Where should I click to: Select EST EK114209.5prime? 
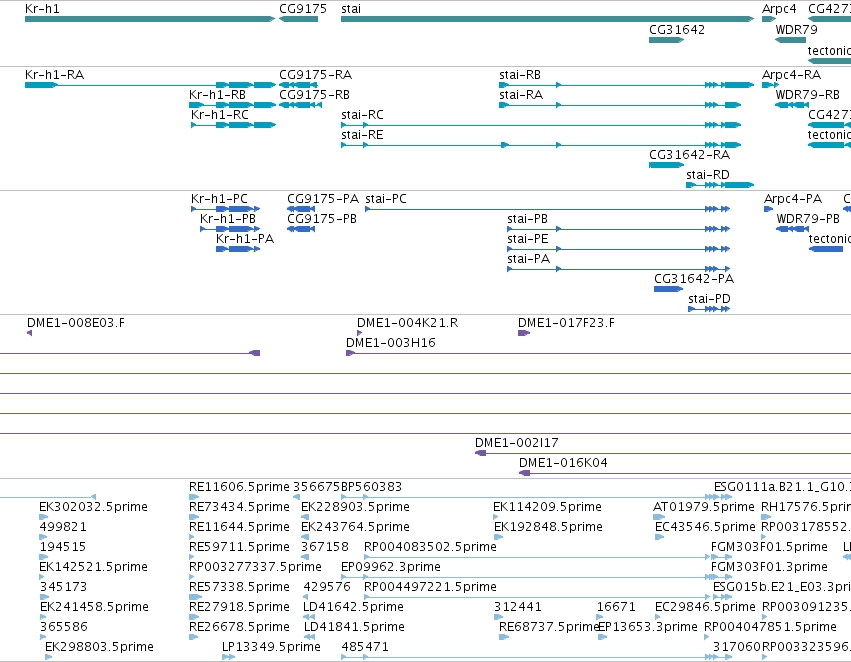498,517
